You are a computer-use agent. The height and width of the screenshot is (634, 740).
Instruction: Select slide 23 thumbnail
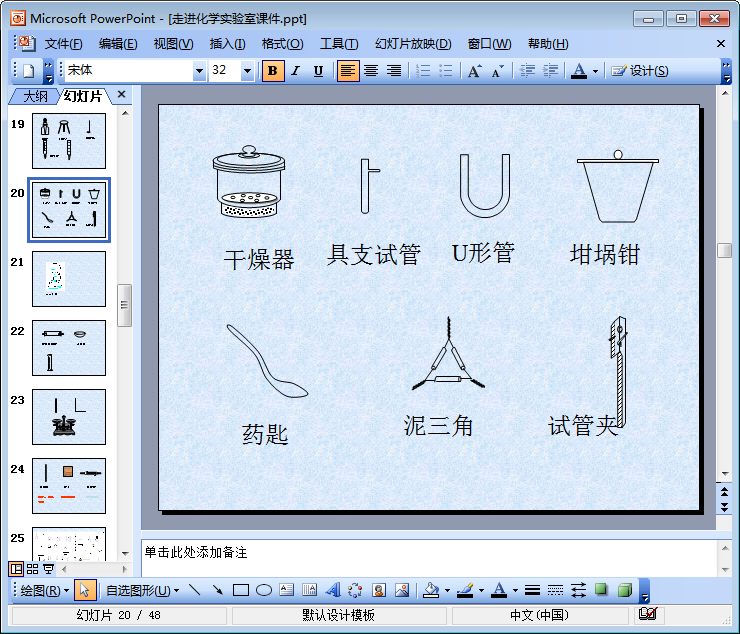[69, 417]
